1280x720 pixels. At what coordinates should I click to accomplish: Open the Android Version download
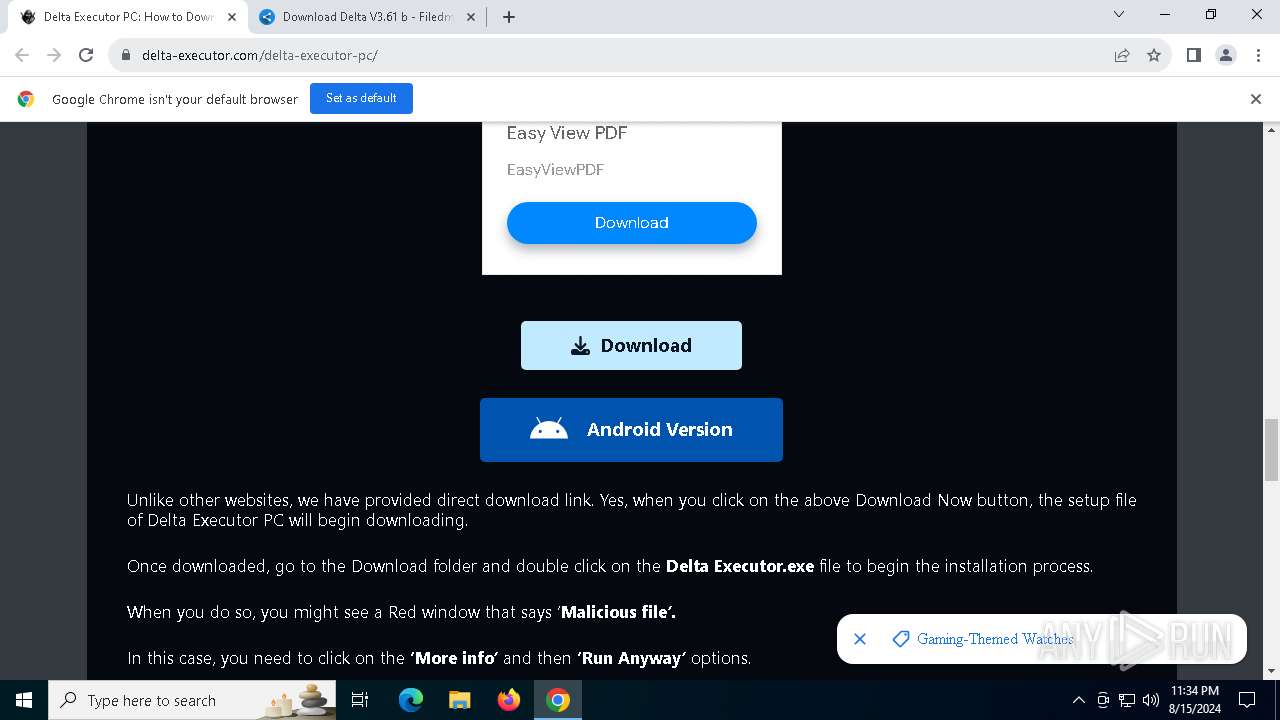pyautogui.click(x=631, y=430)
